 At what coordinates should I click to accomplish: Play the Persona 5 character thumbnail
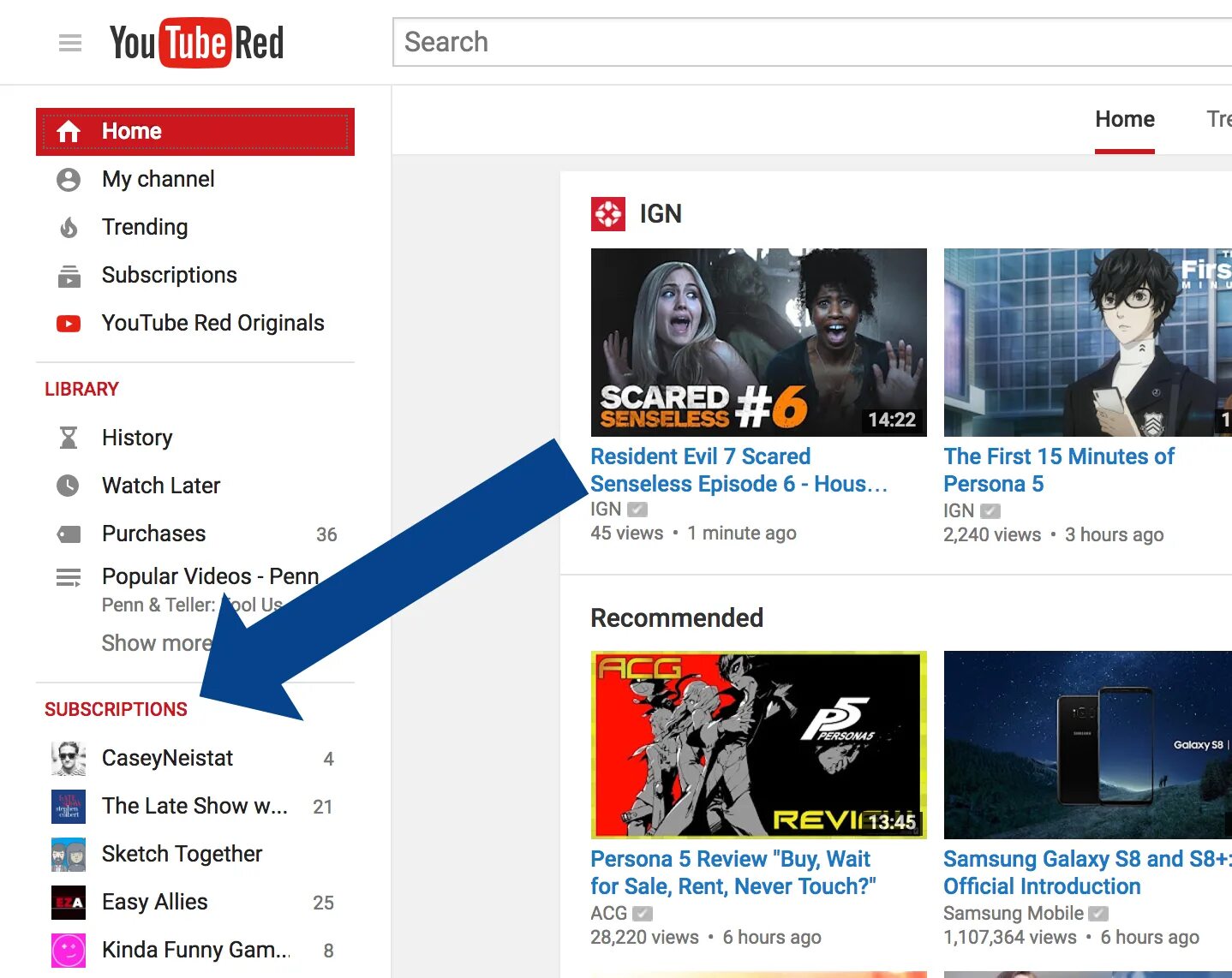coord(1088,343)
